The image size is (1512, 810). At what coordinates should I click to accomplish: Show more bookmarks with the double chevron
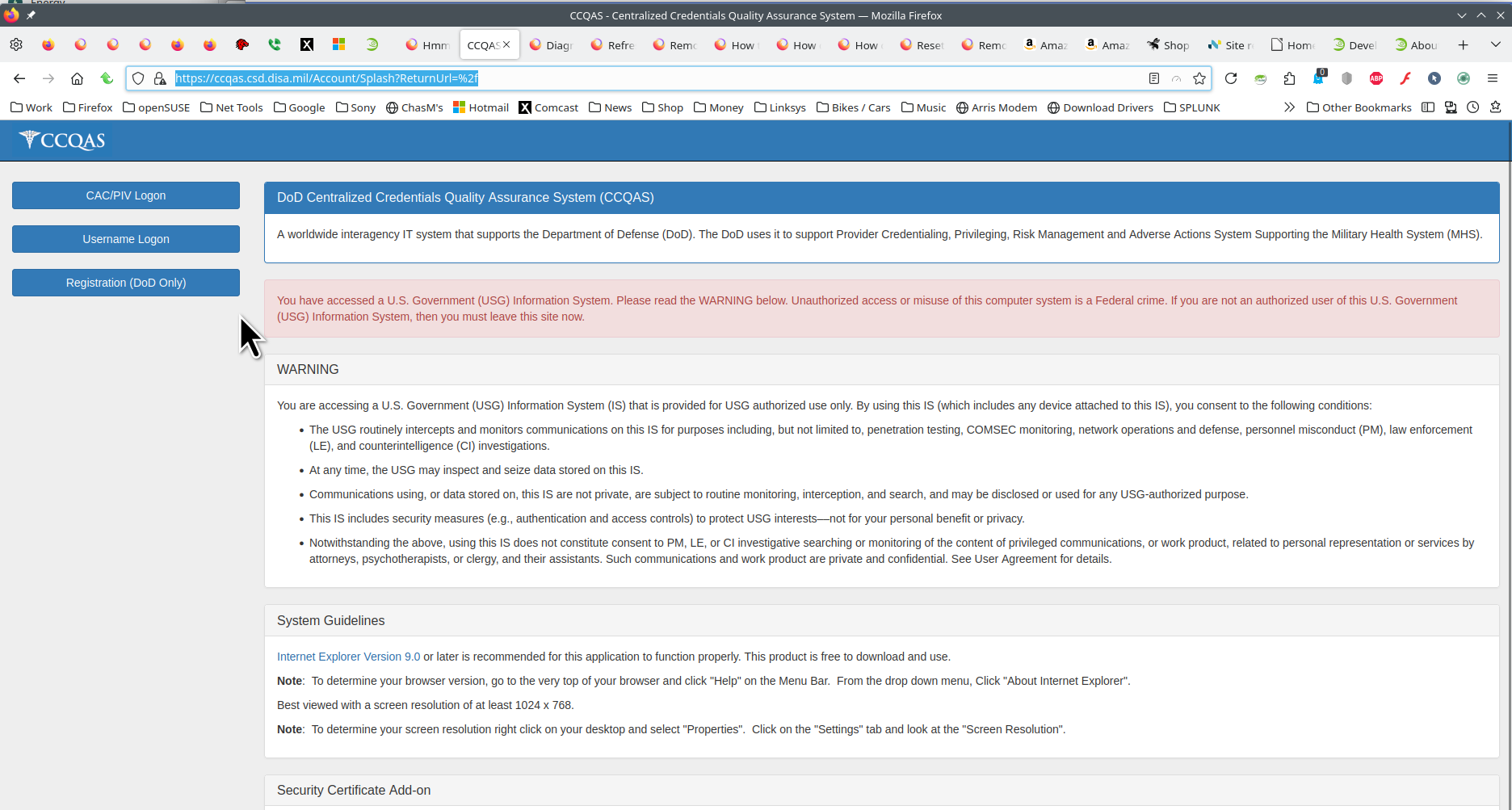click(x=1289, y=107)
